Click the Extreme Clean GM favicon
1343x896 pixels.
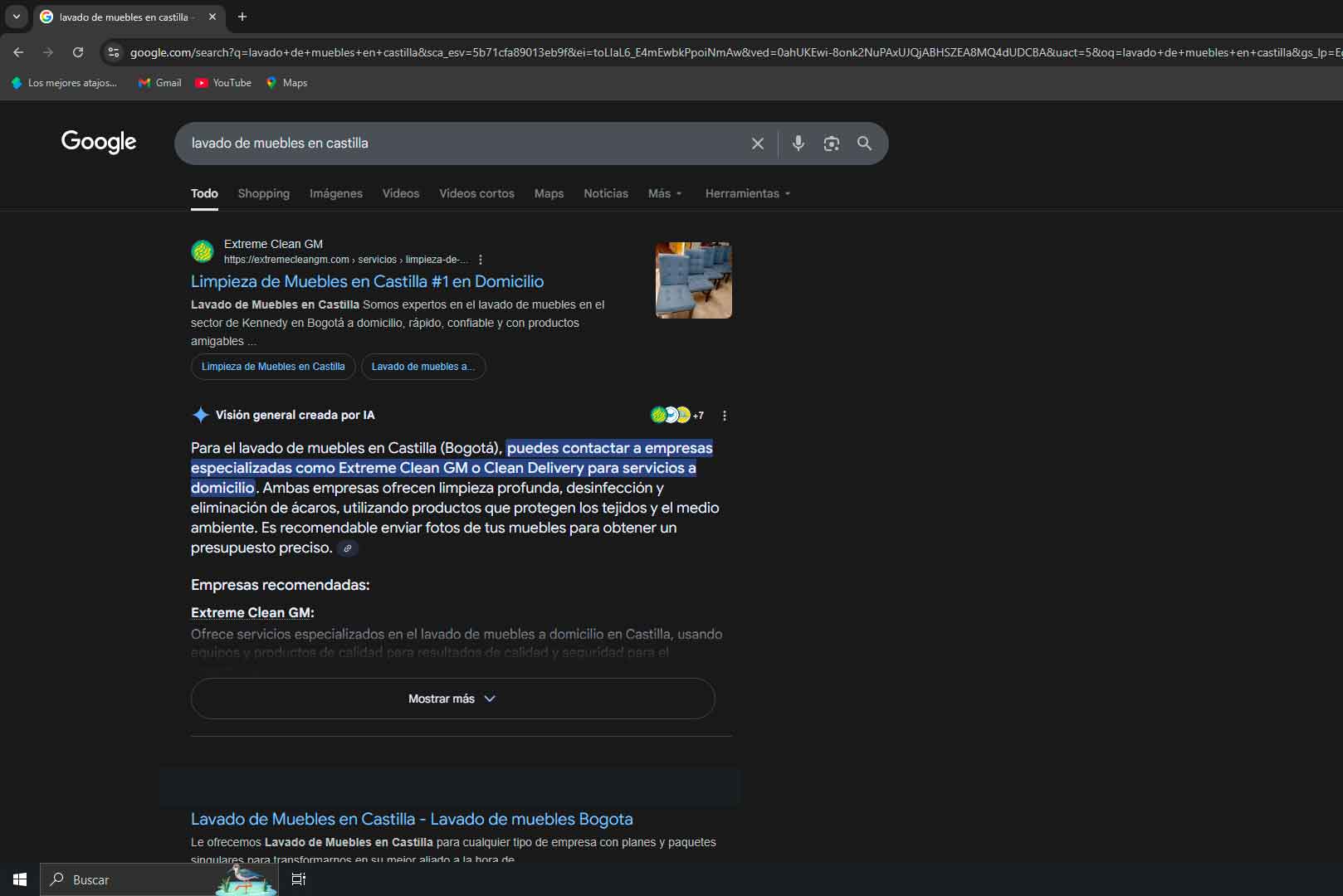(x=203, y=251)
